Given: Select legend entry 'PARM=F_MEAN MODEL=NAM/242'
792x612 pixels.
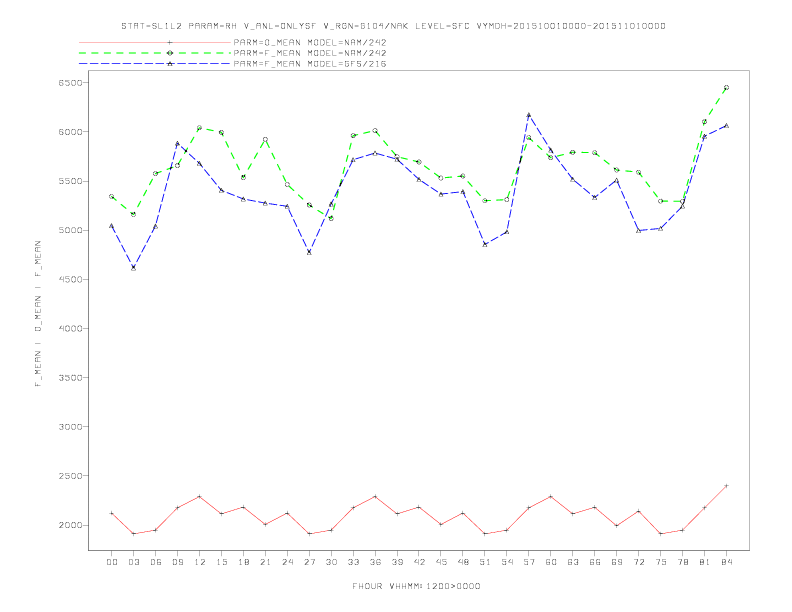Looking at the screenshot, I should pos(310,53).
